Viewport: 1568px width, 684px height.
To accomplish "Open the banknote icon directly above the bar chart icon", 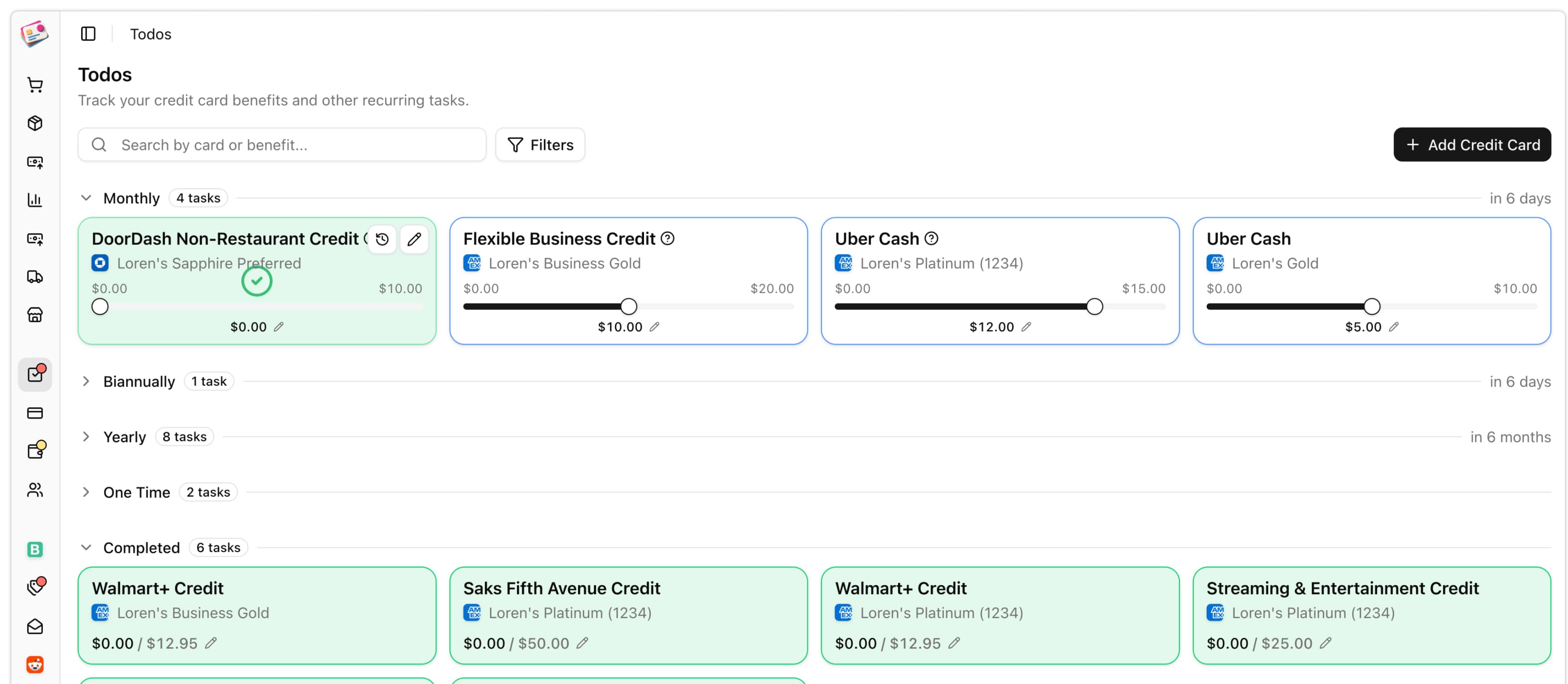I will coord(35,162).
